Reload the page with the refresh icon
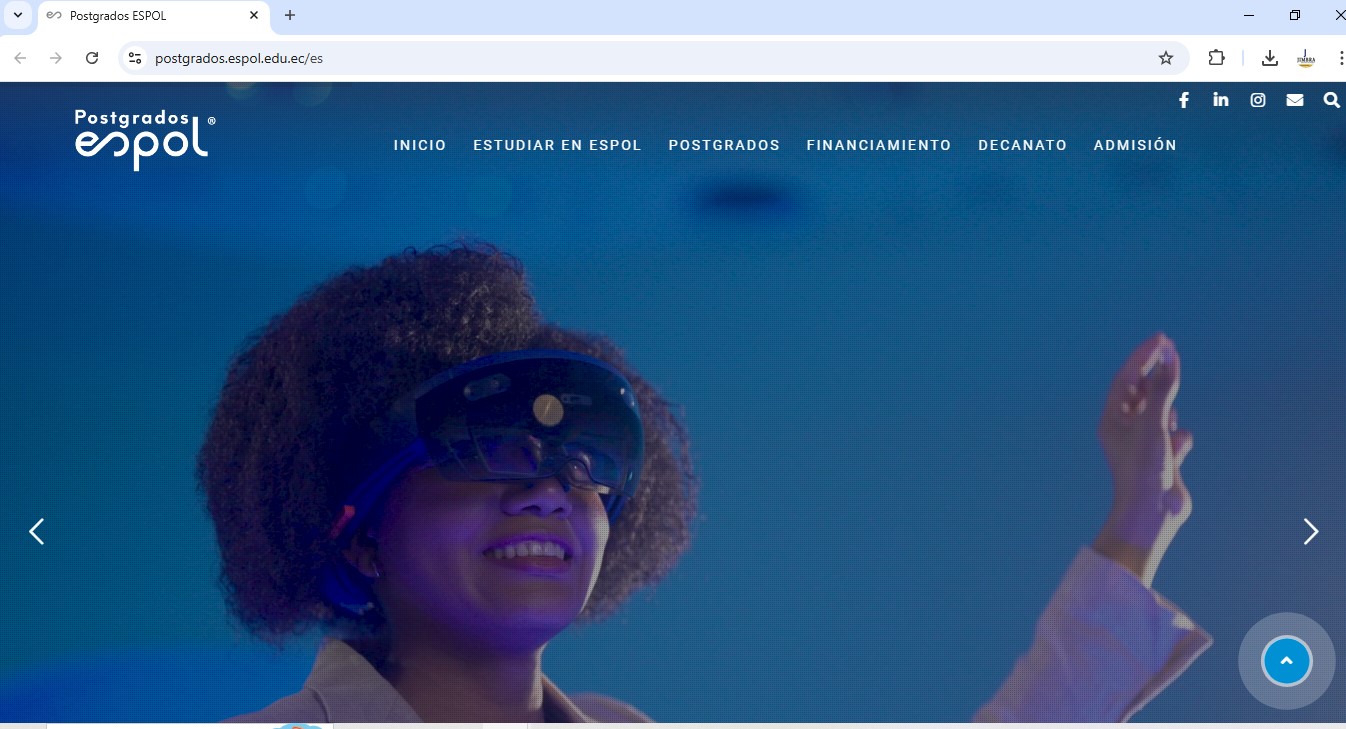This screenshot has width=1346, height=729. [91, 57]
